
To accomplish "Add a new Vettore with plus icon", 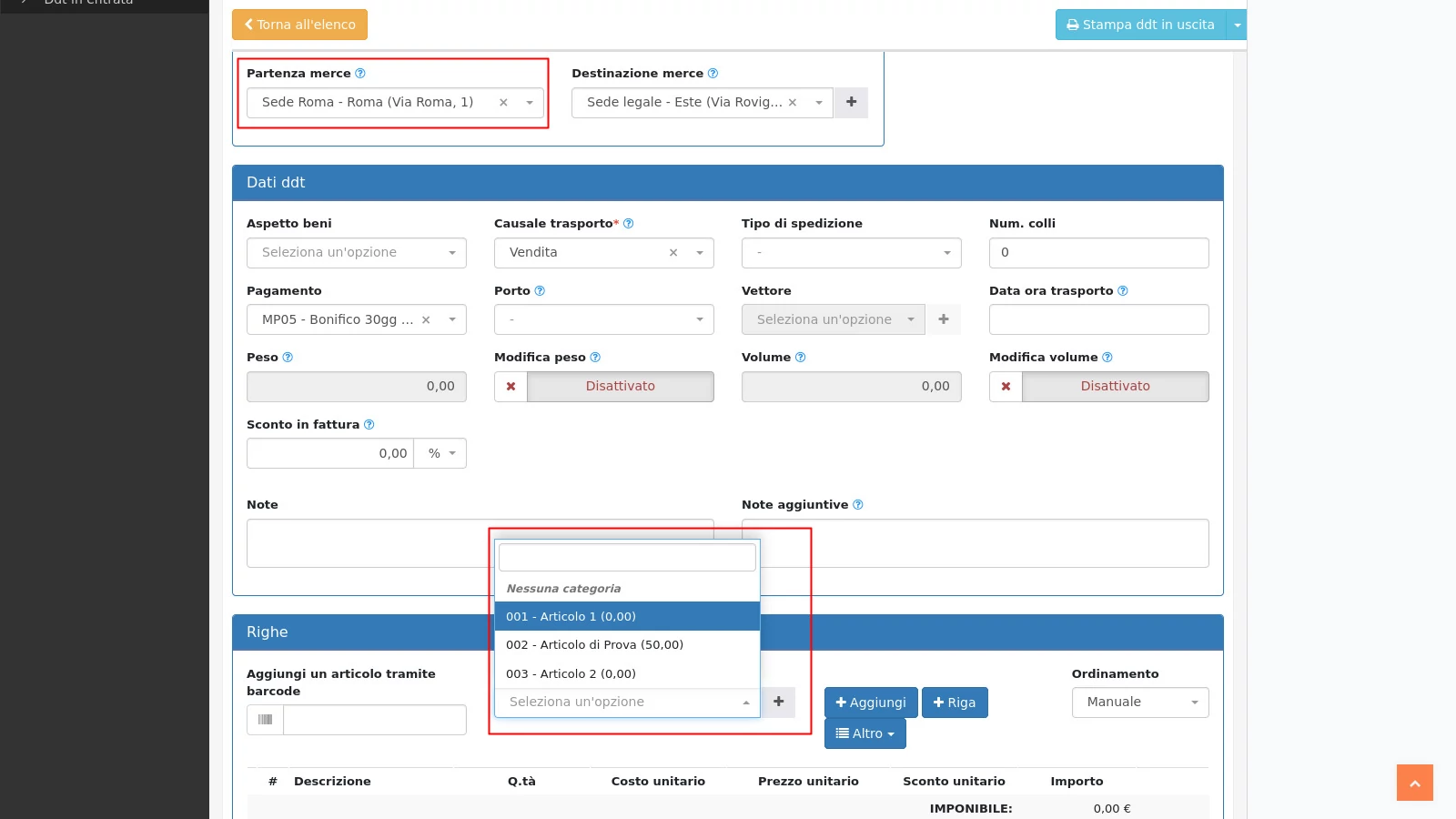I will pos(944,320).
